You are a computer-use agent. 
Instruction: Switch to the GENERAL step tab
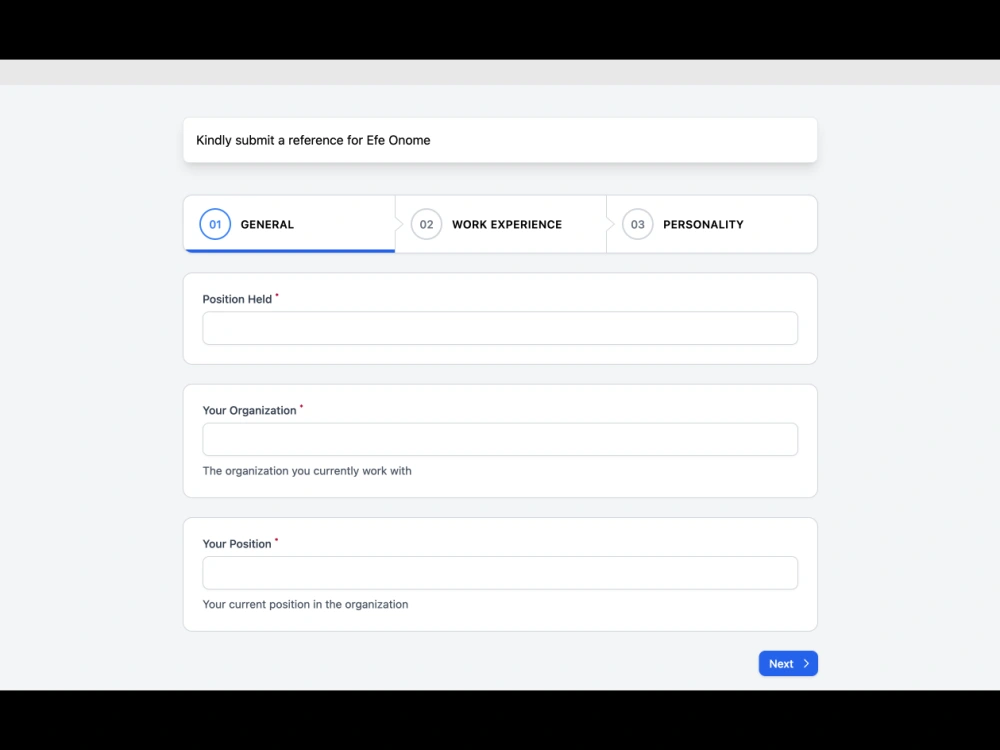[x=267, y=224]
